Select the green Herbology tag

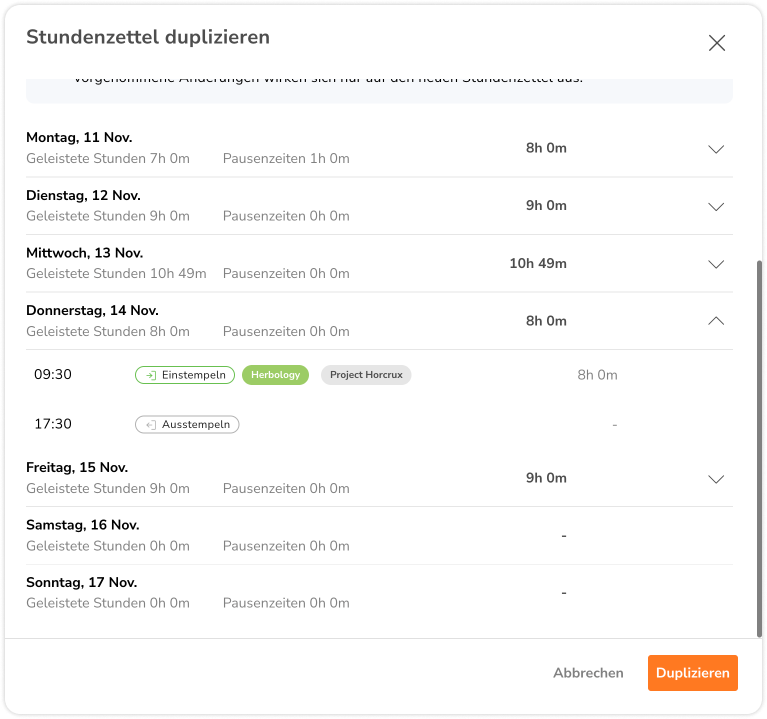[275, 375]
